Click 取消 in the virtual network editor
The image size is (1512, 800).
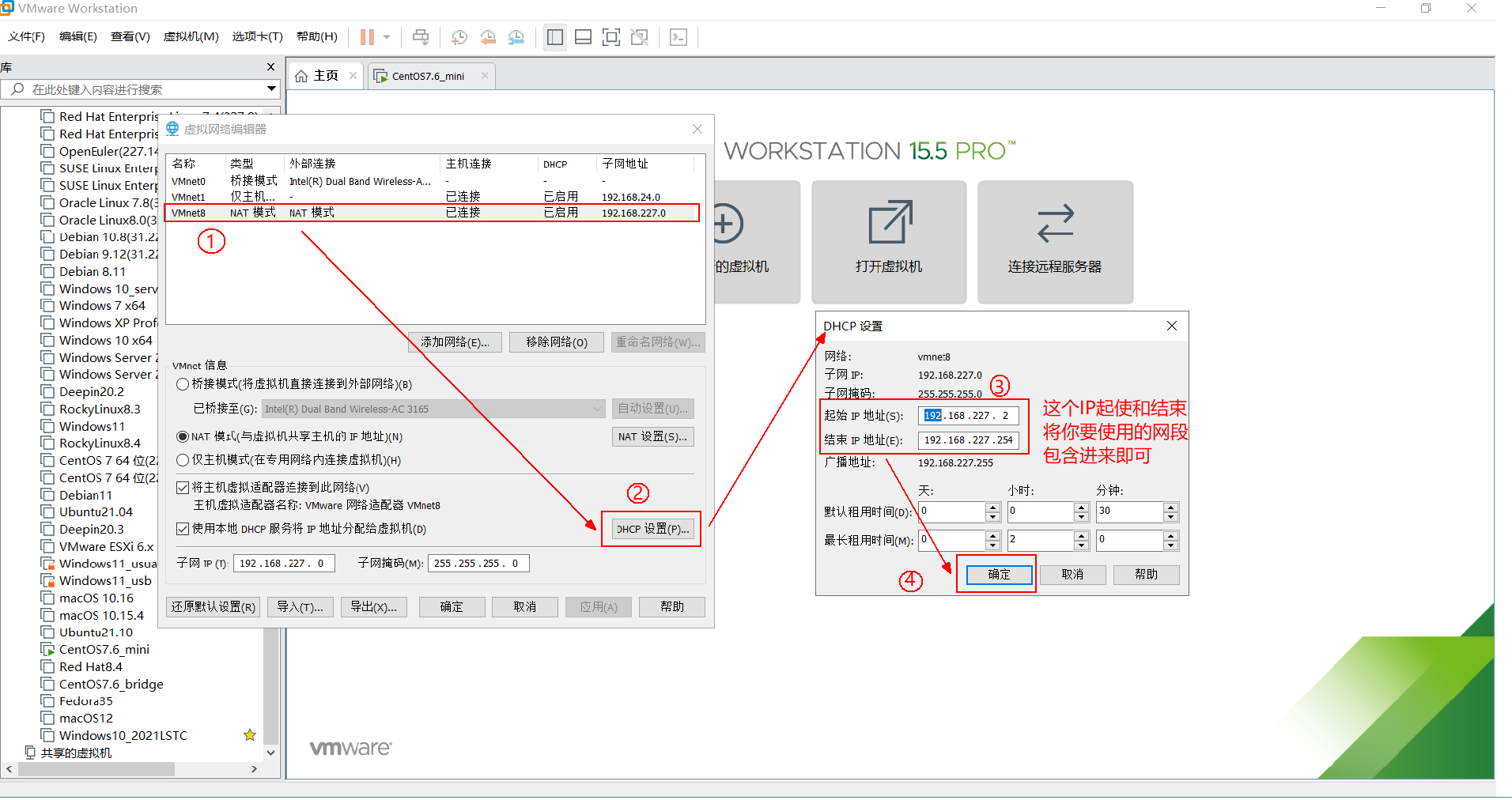pos(525,607)
